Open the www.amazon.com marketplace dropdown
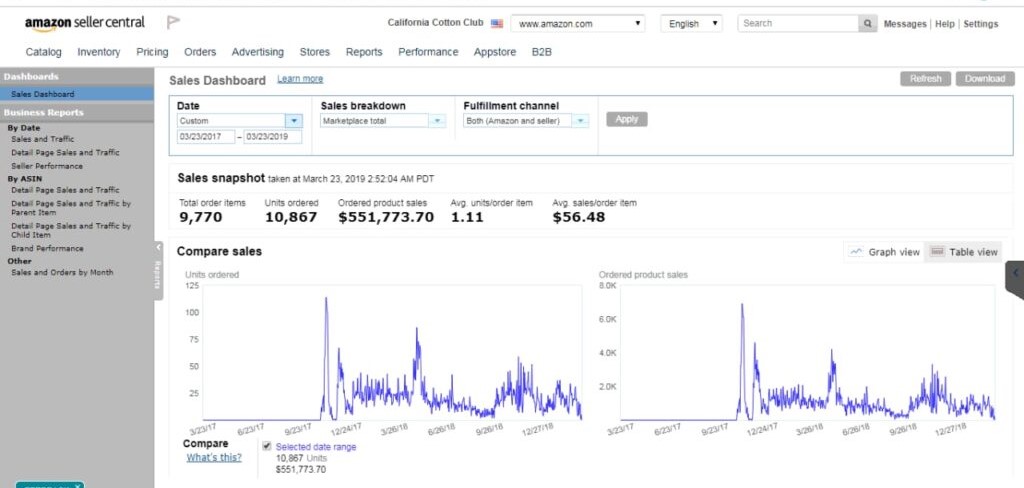This screenshot has width=1024, height=488. pyautogui.click(x=578, y=24)
